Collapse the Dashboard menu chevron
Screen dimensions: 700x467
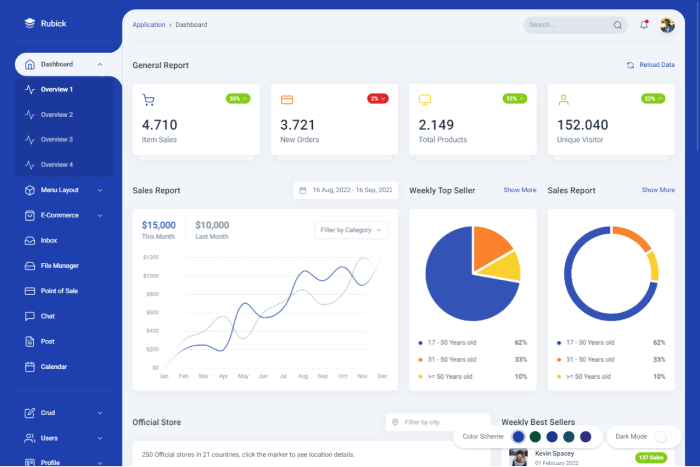(100, 64)
